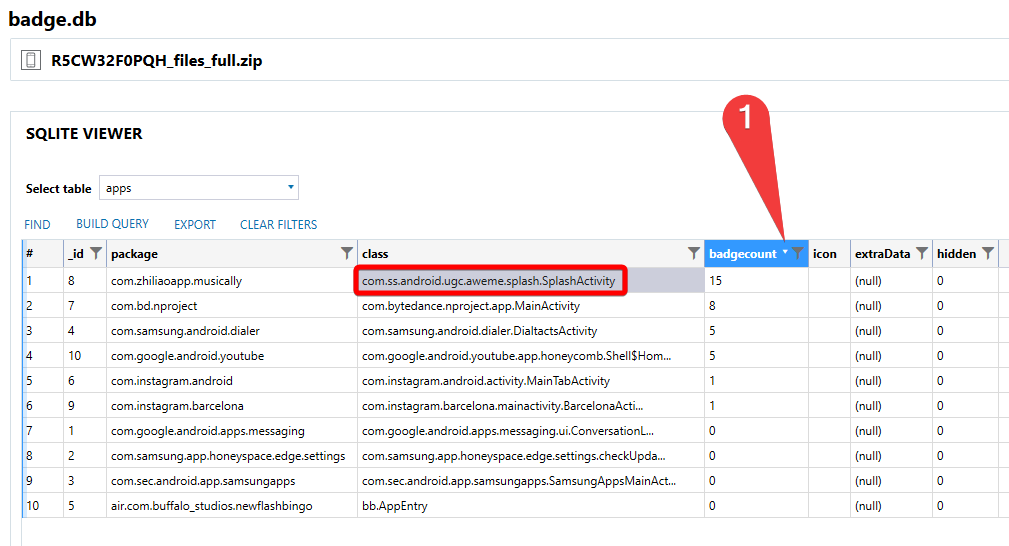Image resolution: width=1009 pixels, height=546 pixels.
Task: Select cell com.google.android.apps.messaging
Action: [x=232, y=431]
